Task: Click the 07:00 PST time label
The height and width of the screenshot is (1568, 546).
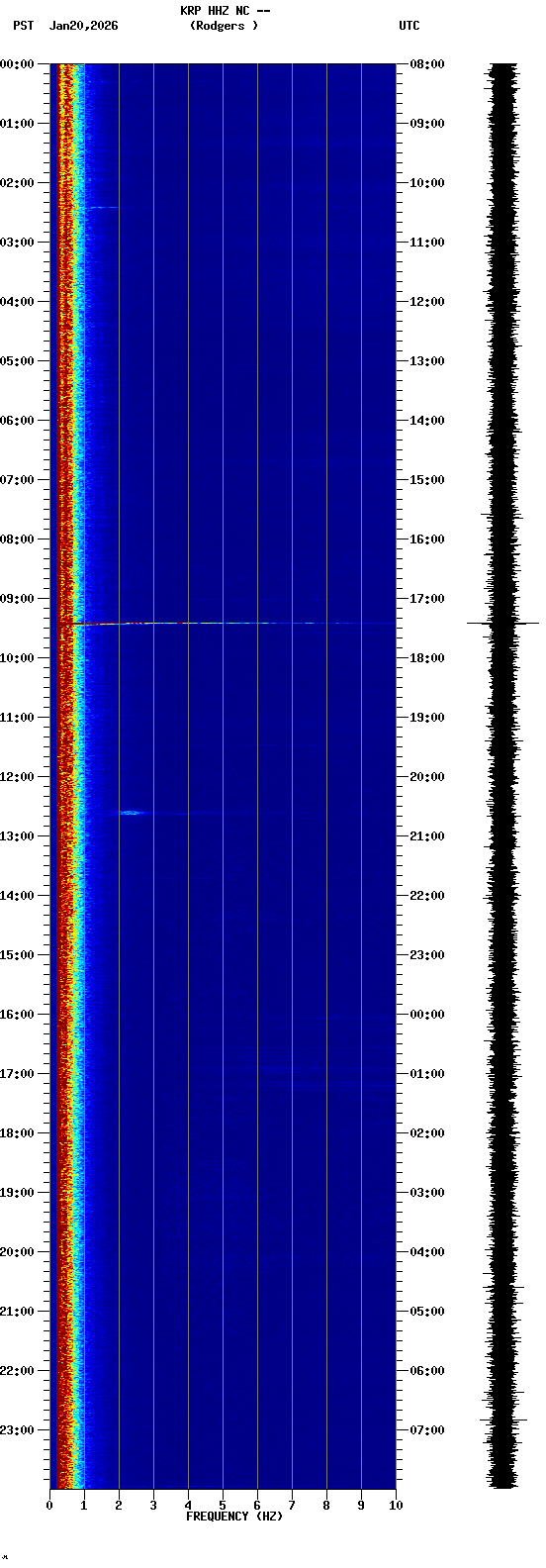Action: click(x=17, y=480)
